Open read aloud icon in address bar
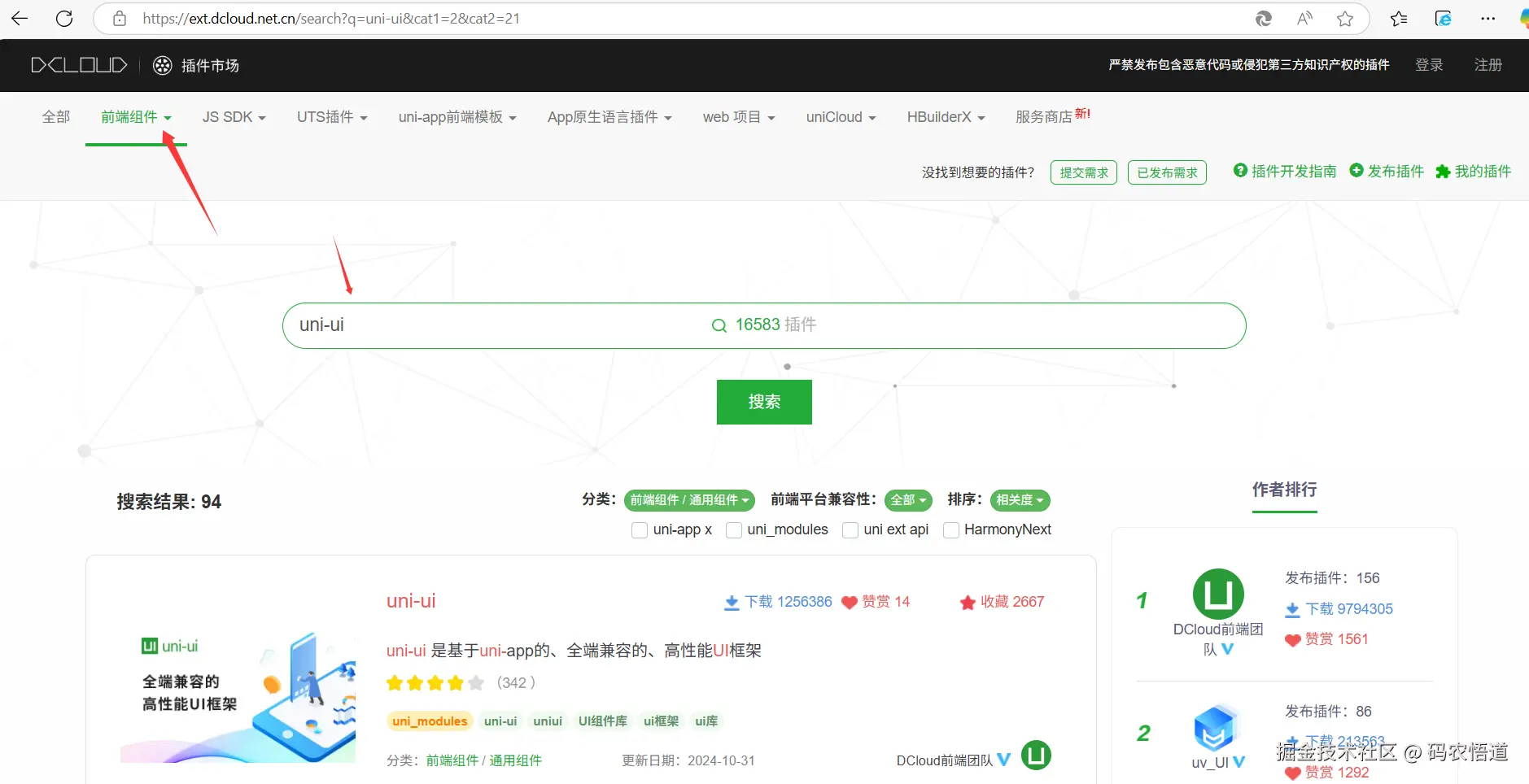This screenshot has width=1529, height=784. point(1304,19)
